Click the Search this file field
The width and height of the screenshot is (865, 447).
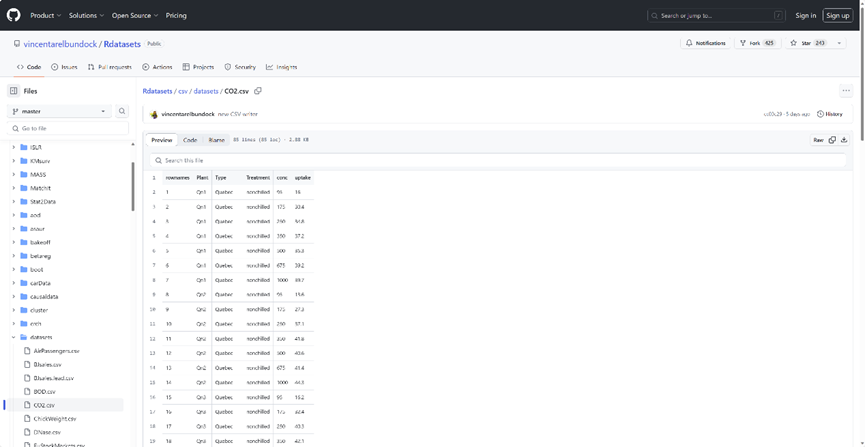tap(498, 161)
